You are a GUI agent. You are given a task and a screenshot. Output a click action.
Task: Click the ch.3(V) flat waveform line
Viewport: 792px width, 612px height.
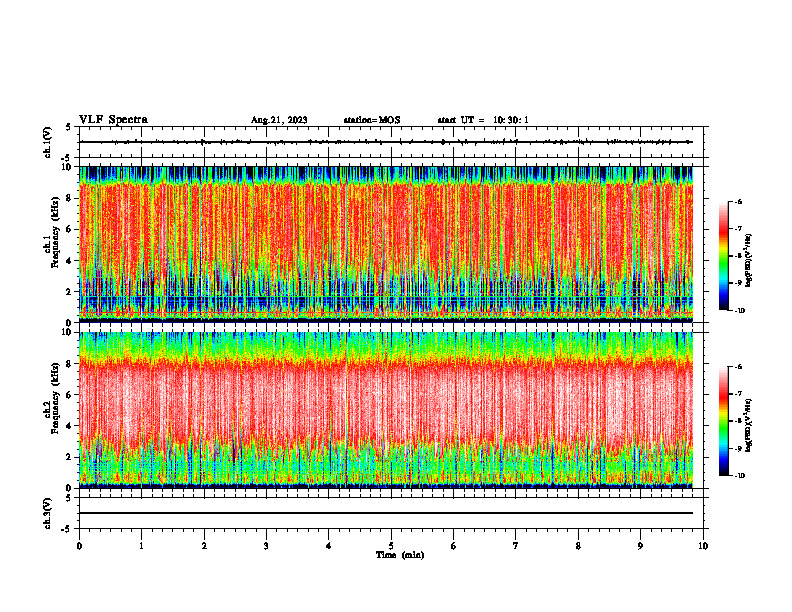pyautogui.click(x=386, y=513)
